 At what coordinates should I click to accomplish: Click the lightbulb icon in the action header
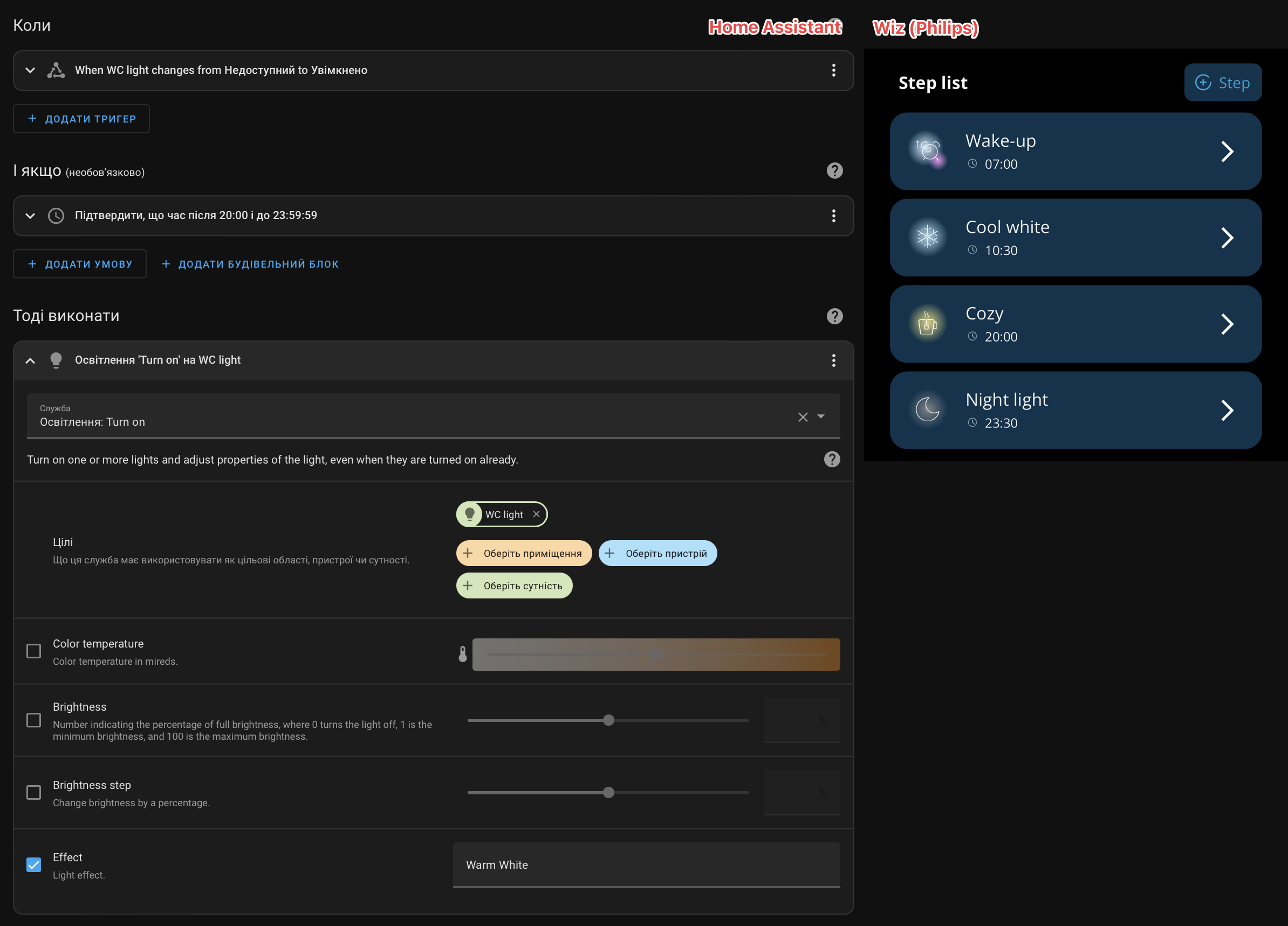[x=56, y=360]
